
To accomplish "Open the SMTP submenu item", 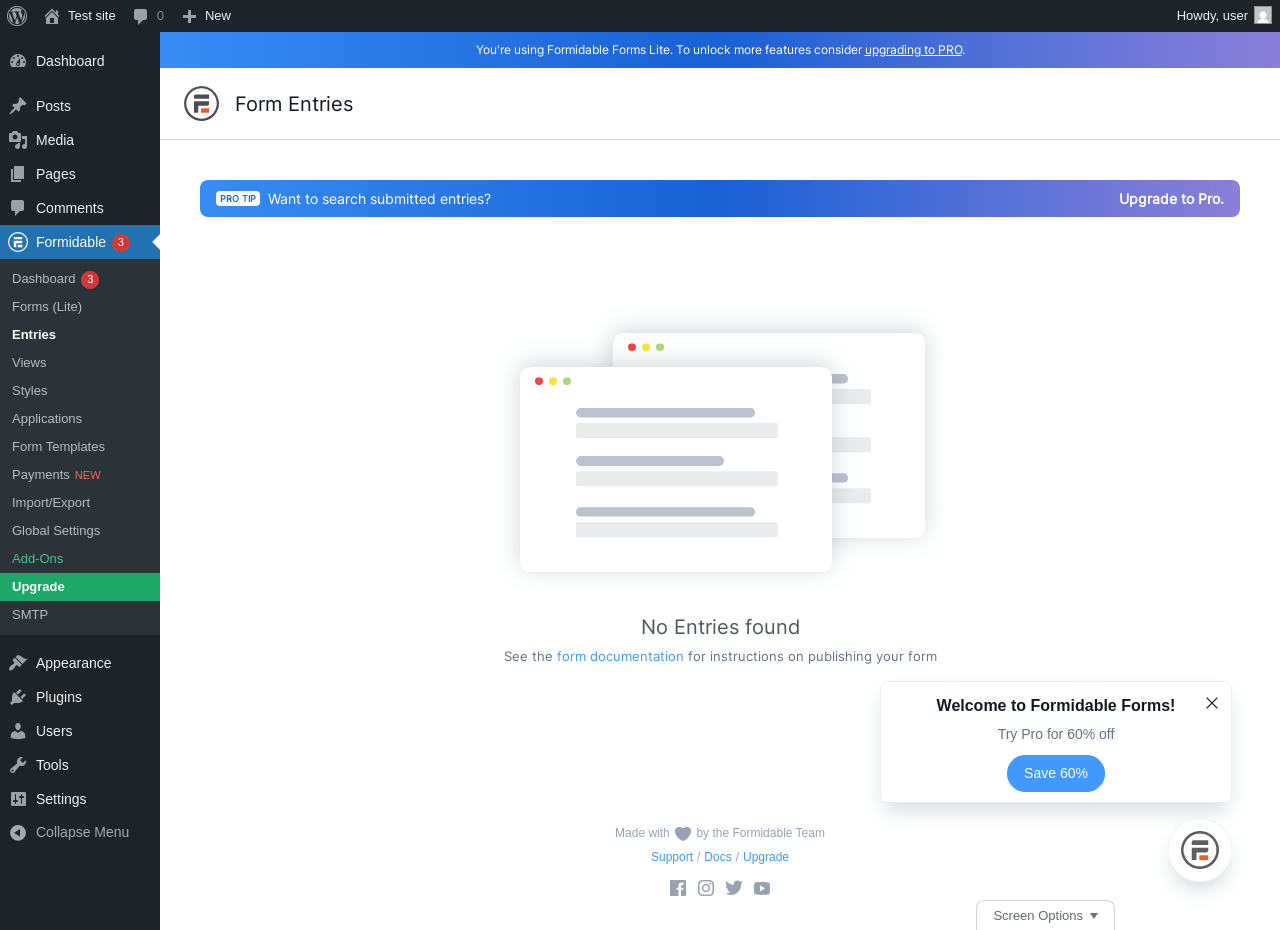I will (80, 615).
